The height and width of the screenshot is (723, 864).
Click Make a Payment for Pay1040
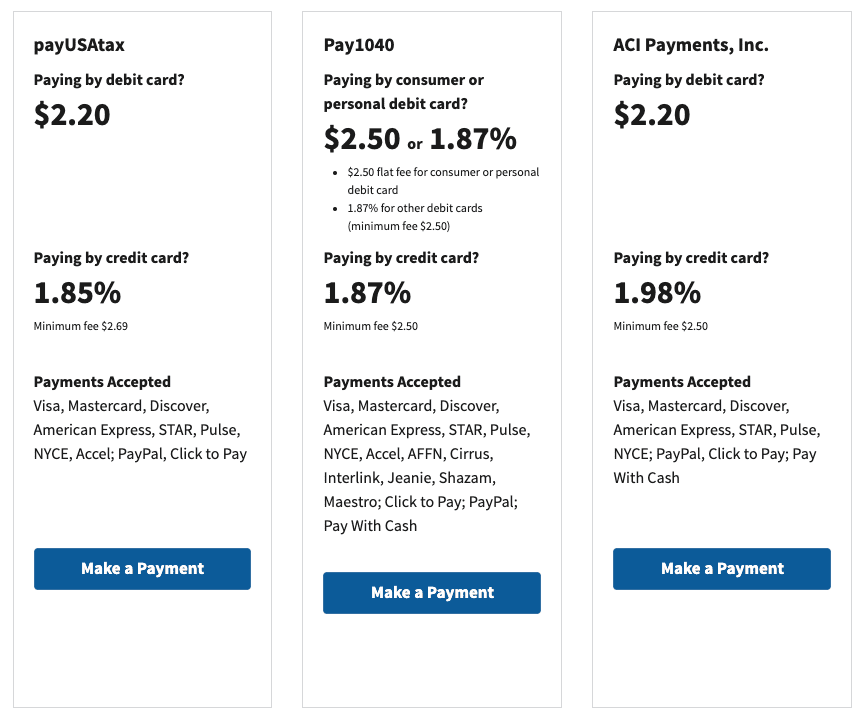(432, 592)
